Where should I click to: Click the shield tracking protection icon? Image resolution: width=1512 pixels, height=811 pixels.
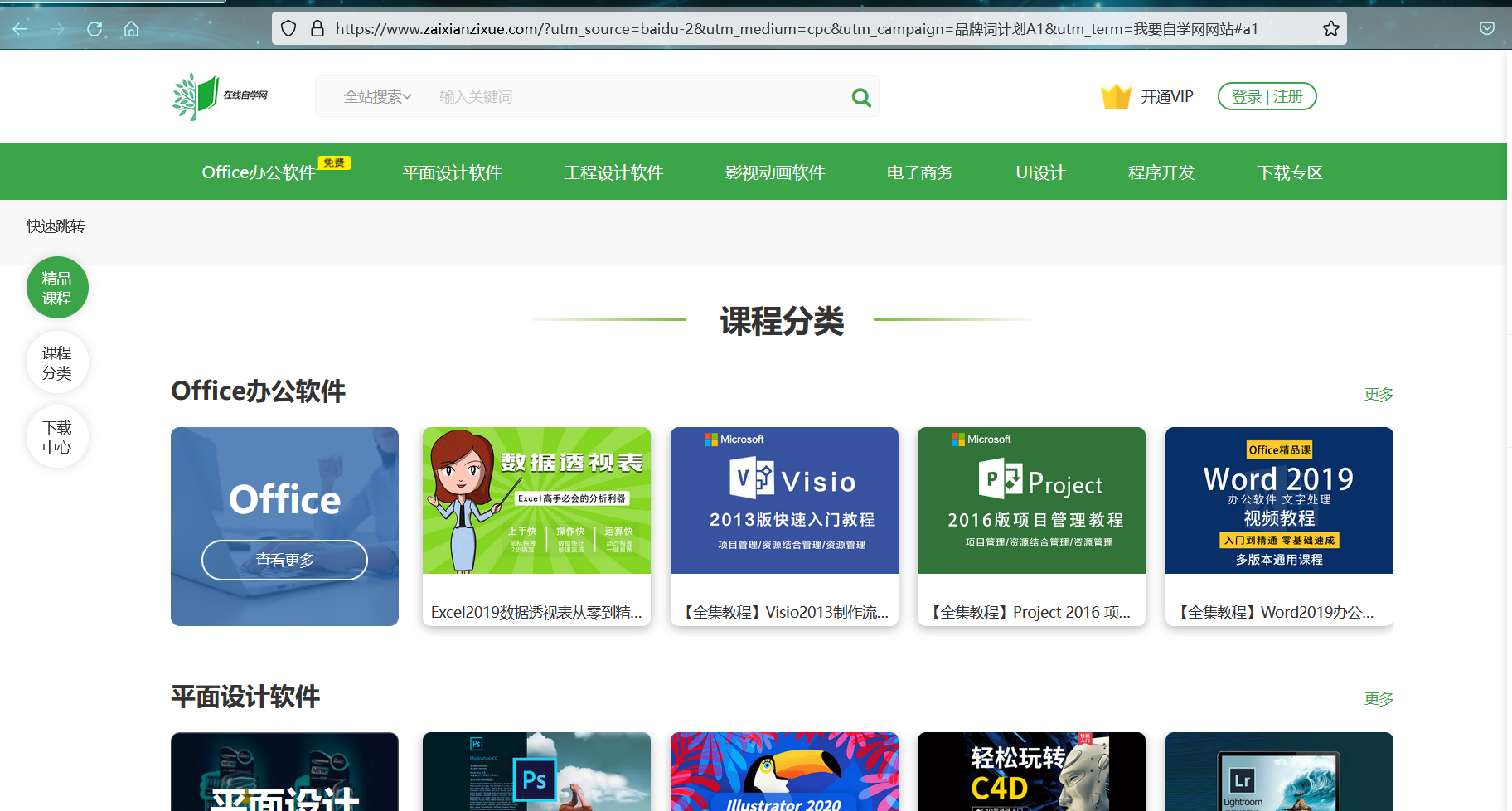click(288, 29)
